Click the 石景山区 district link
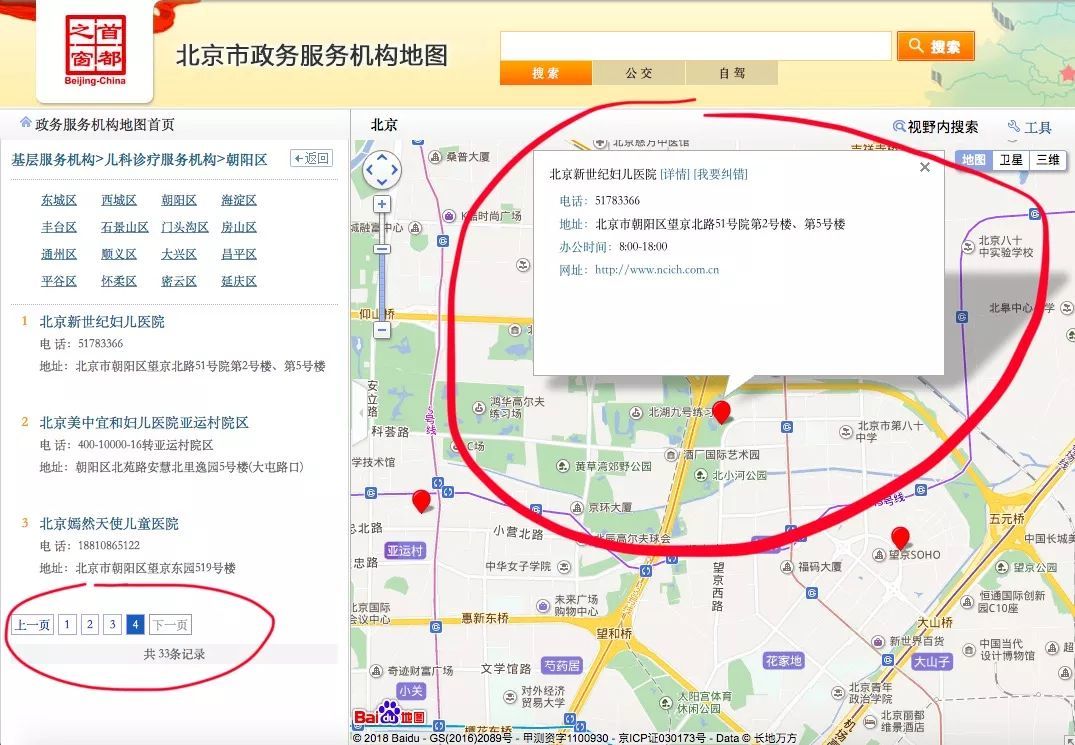Image resolution: width=1075 pixels, height=745 pixels. point(125,227)
